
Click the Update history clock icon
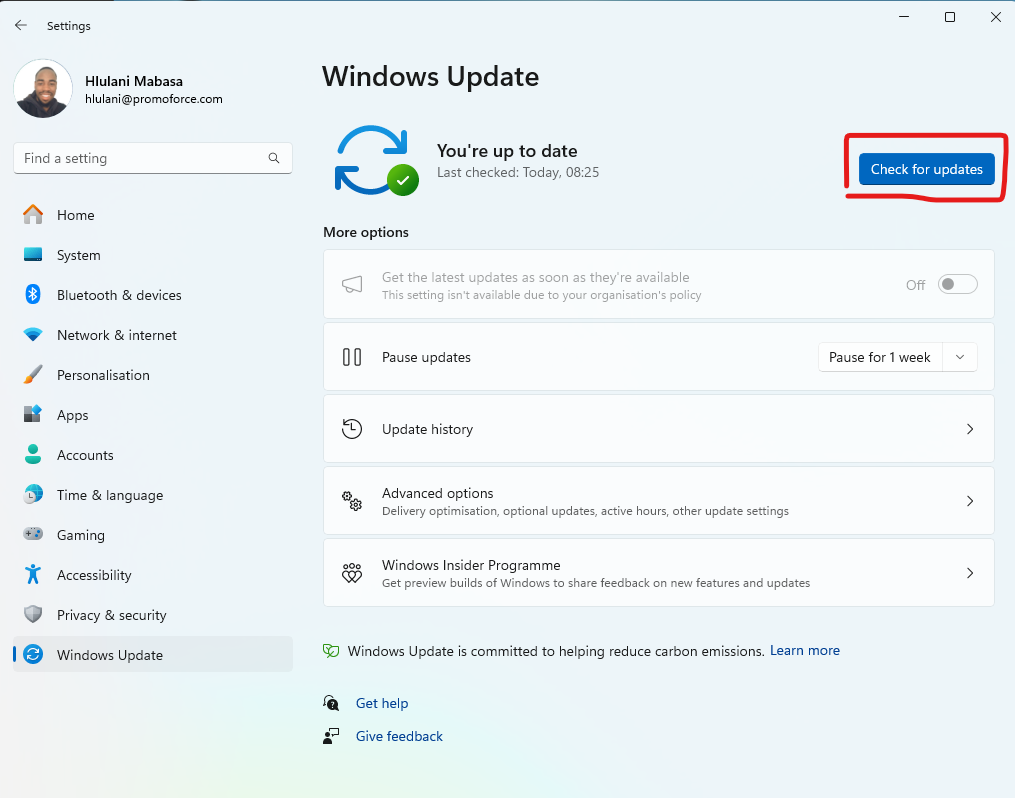(352, 428)
